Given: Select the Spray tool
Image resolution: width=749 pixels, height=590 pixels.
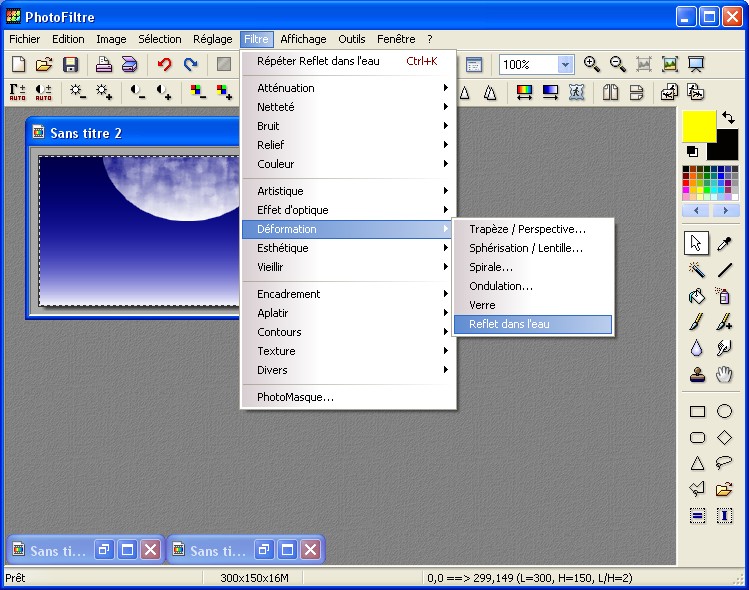Looking at the screenshot, I should pyautogui.click(x=724, y=296).
